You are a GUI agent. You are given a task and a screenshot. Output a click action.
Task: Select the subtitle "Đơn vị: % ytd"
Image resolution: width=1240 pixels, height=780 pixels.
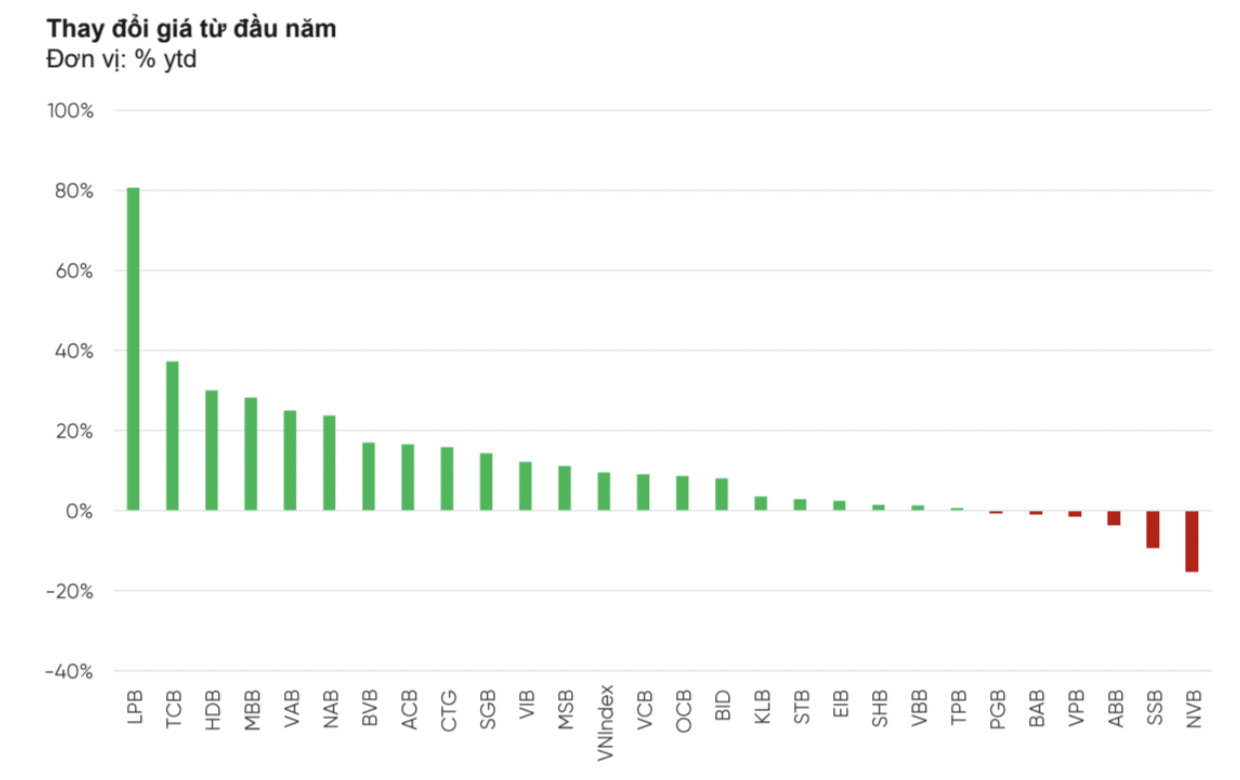pyautogui.click(x=121, y=59)
